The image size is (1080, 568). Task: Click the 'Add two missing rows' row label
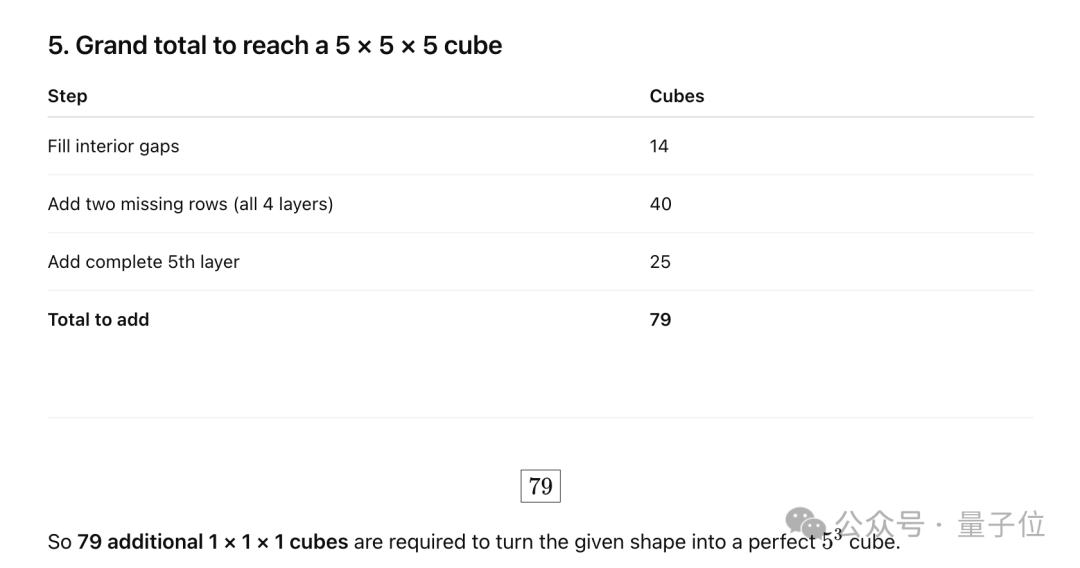click(x=190, y=204)
